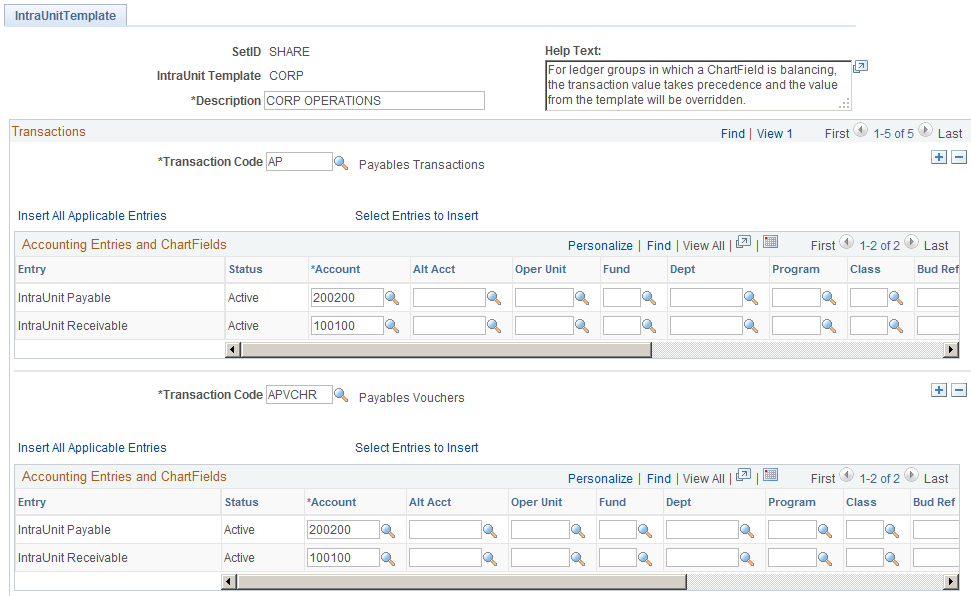Screen dimensions: 971x596
Task: Click Select Entries to Insert under Payables Vouchers
Action: click(416, 448)
